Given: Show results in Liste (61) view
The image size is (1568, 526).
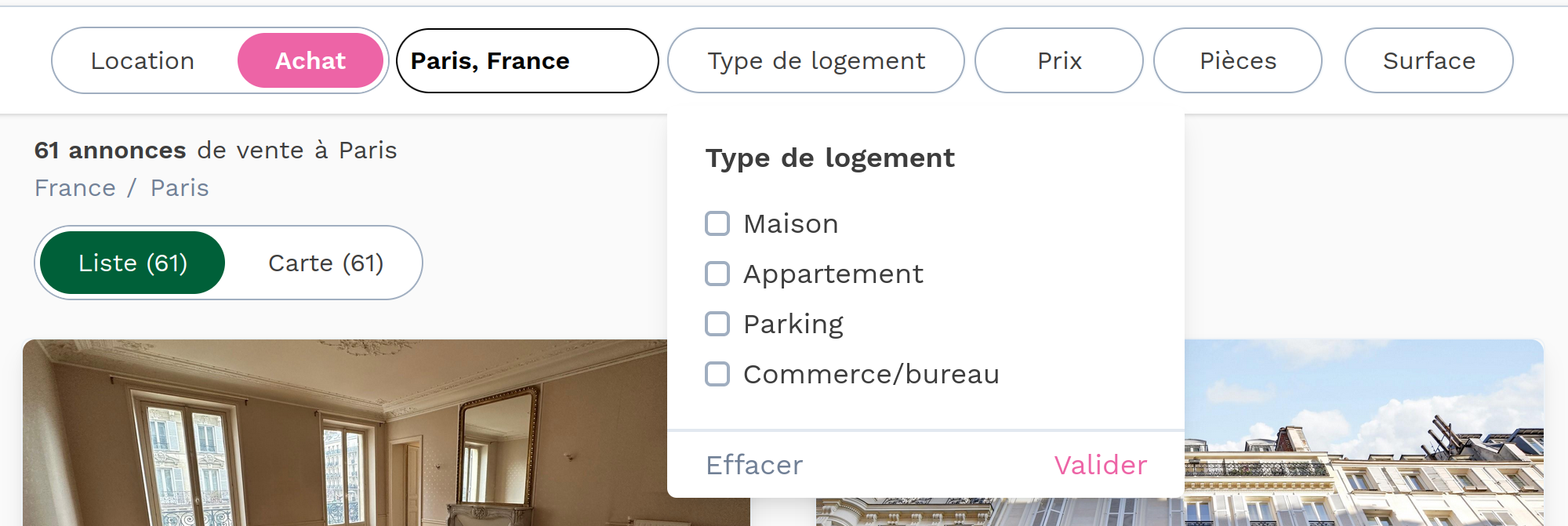Looking at the screenshot, I should (132, 263).
